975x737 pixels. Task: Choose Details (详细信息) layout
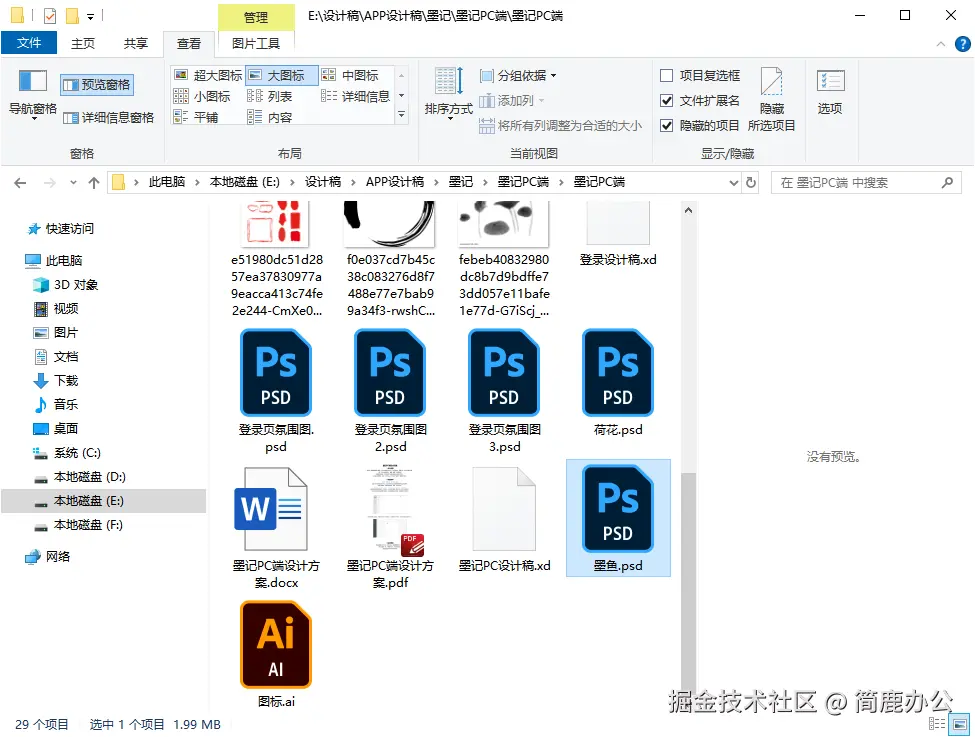click(356, 96)
